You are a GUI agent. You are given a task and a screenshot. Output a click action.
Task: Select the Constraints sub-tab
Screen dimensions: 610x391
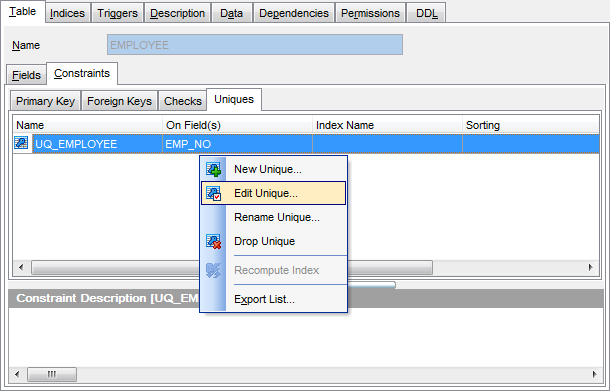(82, 73)
